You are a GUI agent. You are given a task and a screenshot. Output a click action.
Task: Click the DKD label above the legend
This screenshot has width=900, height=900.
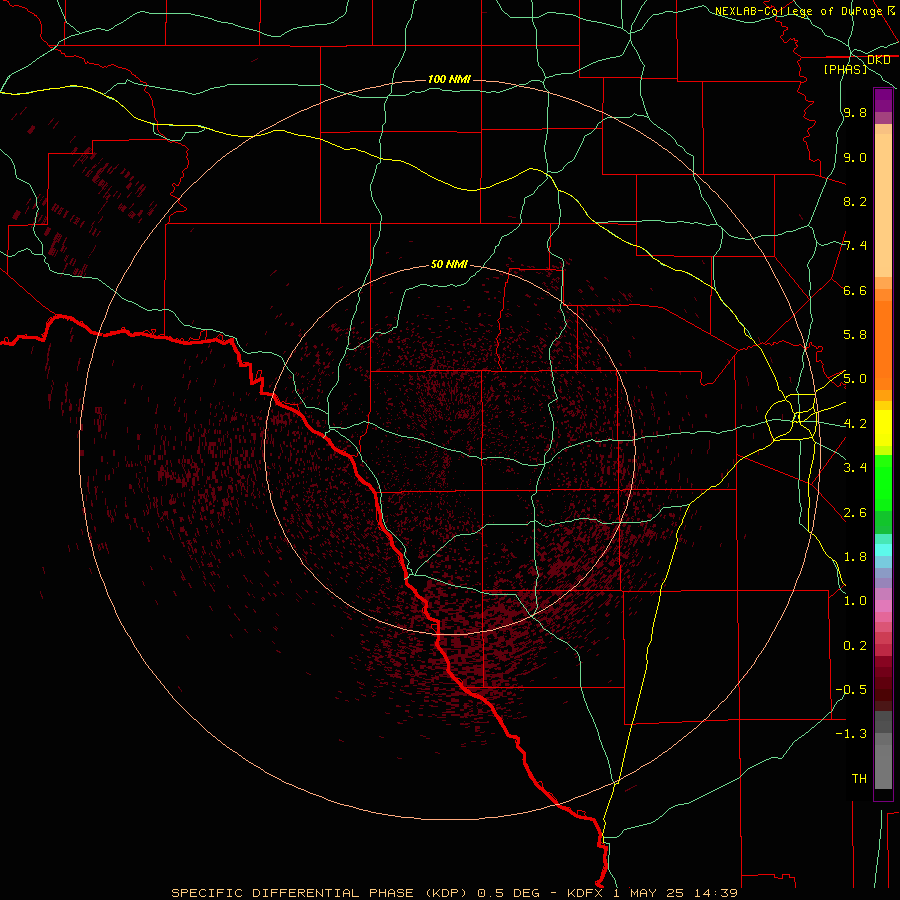point(879,59)
